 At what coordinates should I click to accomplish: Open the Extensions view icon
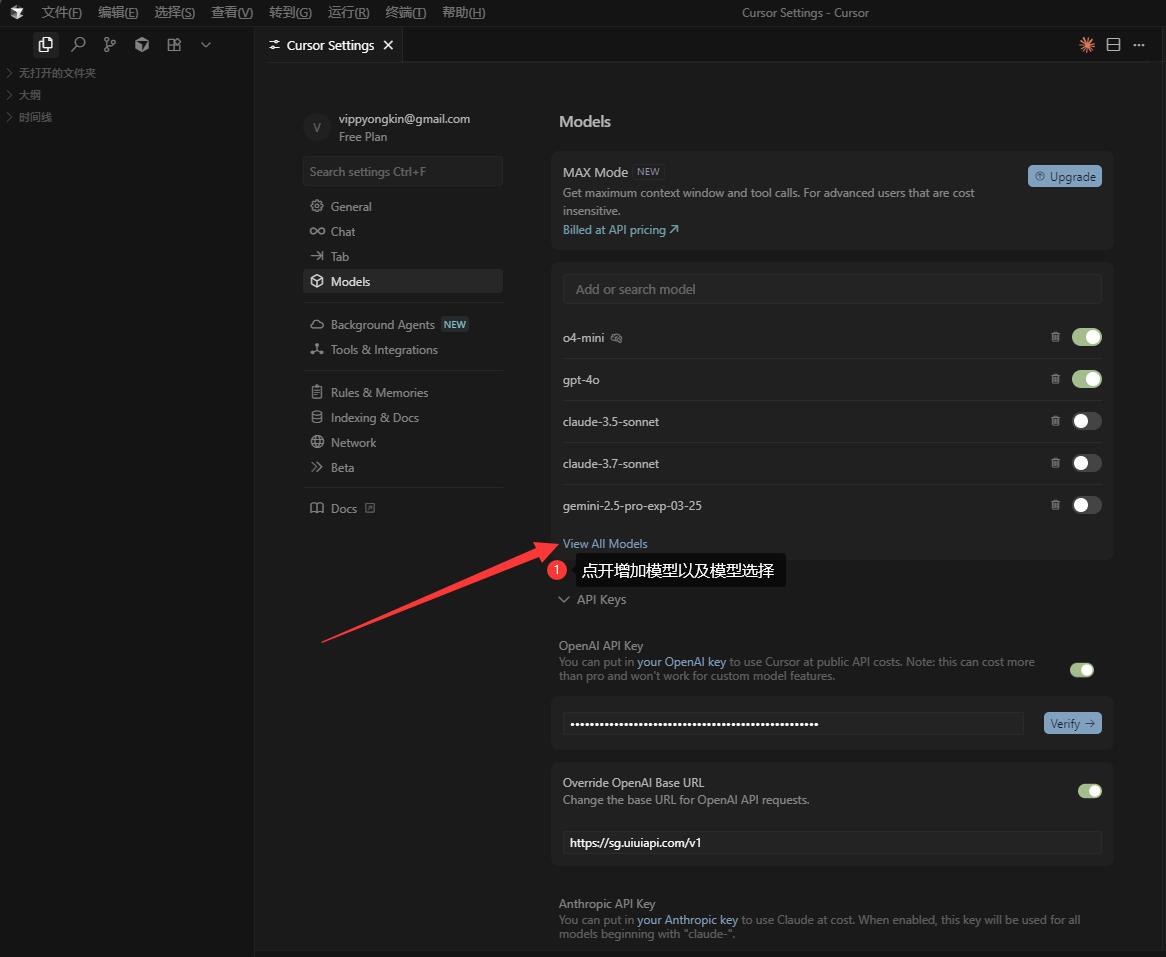click(174, 45)
